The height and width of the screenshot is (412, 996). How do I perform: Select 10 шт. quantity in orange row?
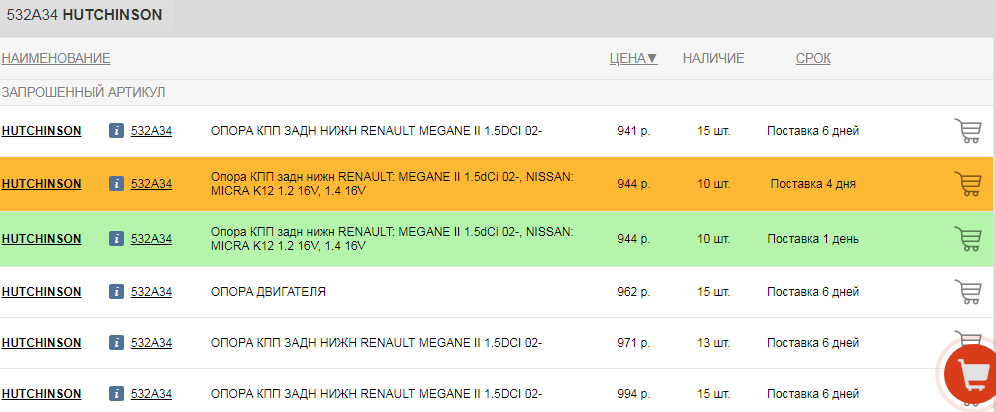[713, 183]
